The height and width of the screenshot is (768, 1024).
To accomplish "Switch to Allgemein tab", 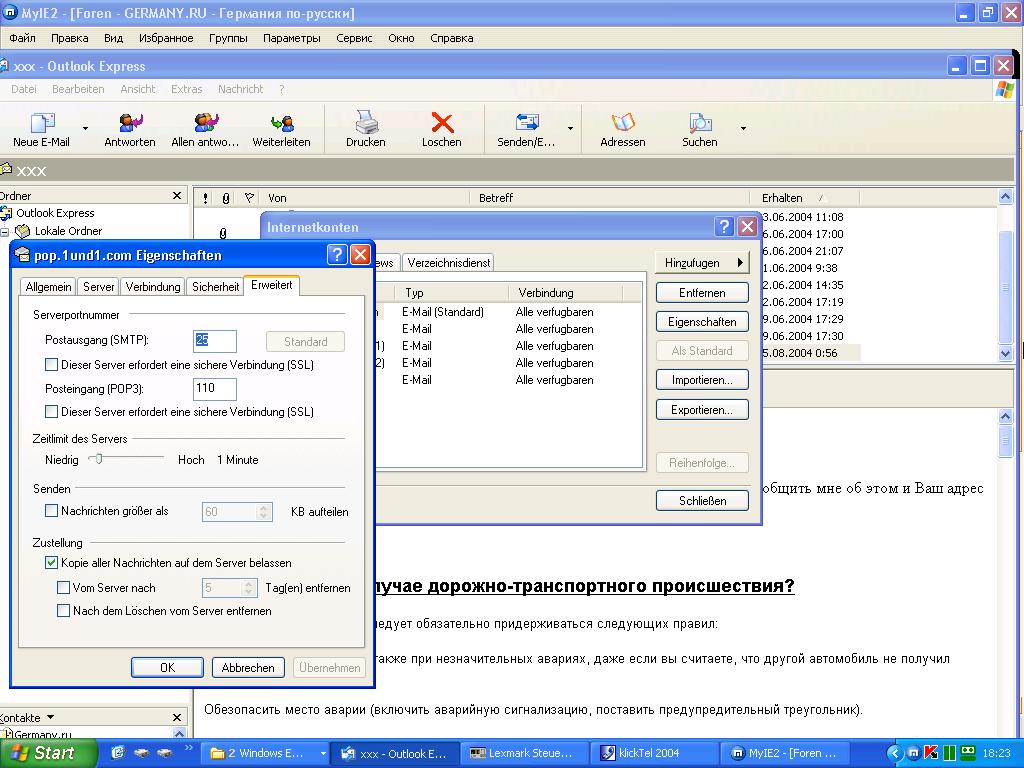I will pos(48,287).
